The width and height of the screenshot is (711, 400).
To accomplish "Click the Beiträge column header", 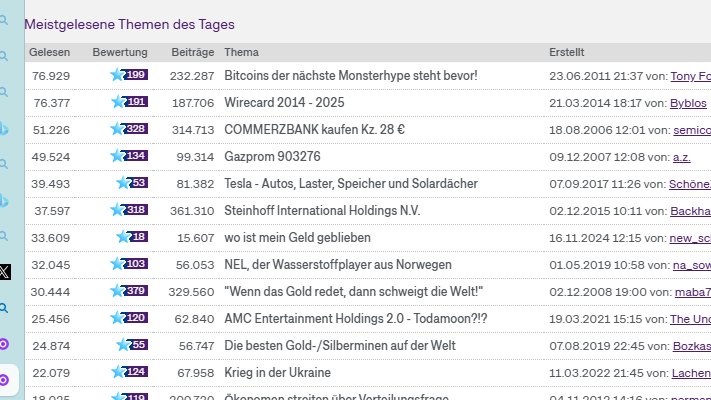I will tap(192, 51).
